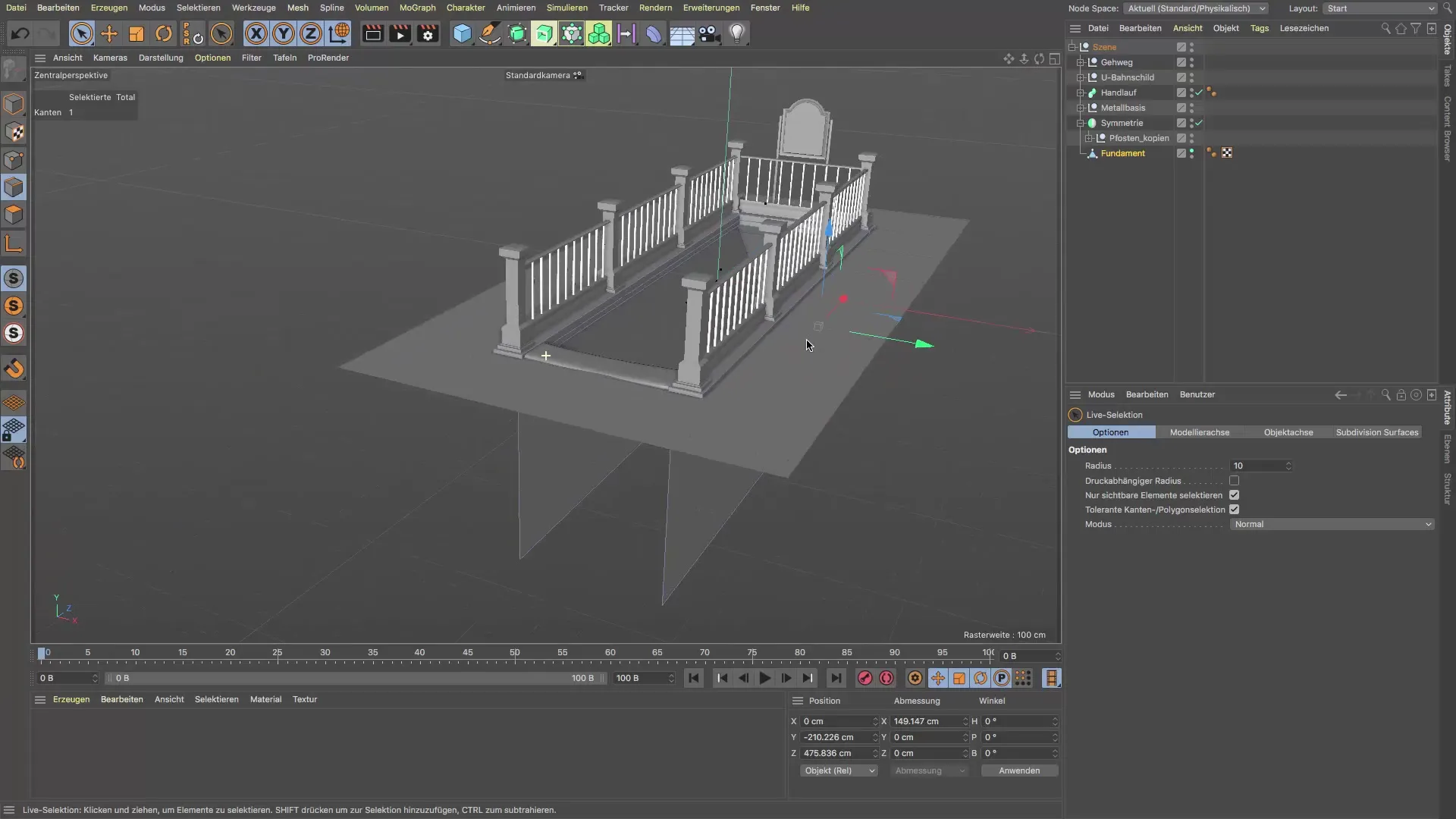Open the deformer bend icon
1456x819 pixels.
click(x=654, y=33)
